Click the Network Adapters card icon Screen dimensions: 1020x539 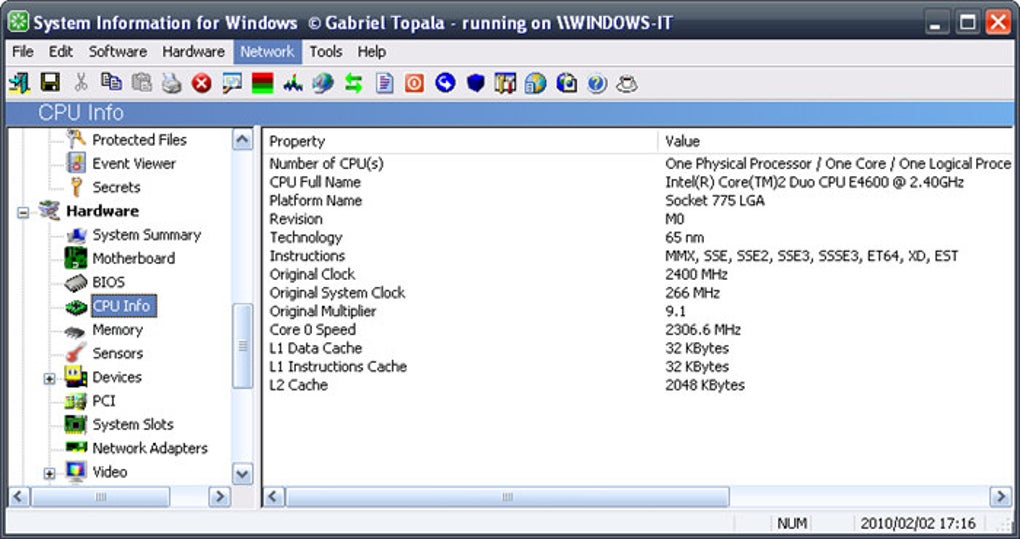76,447
